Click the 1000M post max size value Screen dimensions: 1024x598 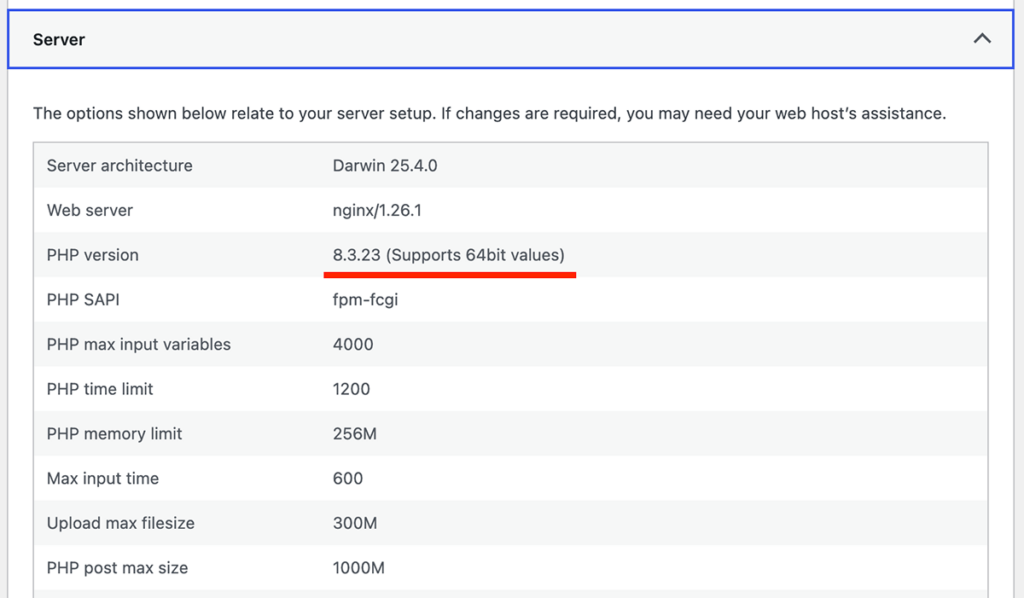(359, 568)
